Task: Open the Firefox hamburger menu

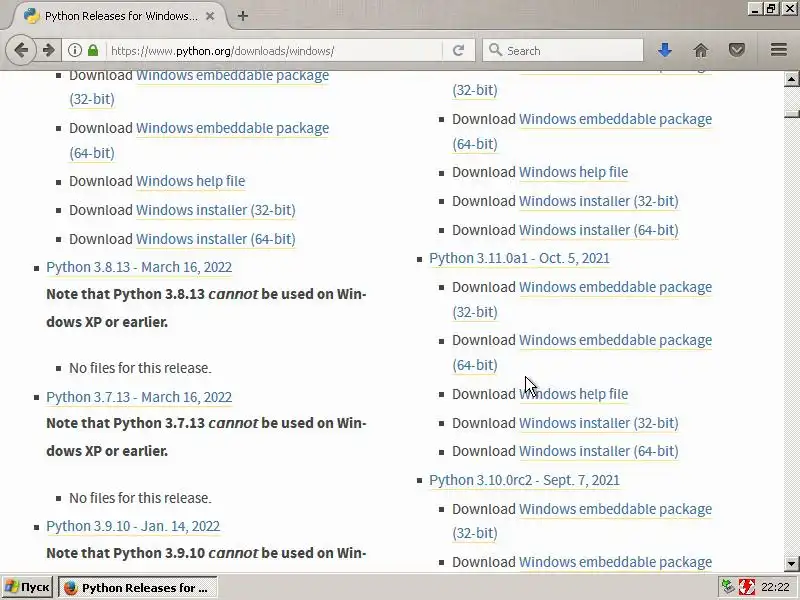Action: click(779, 50)
